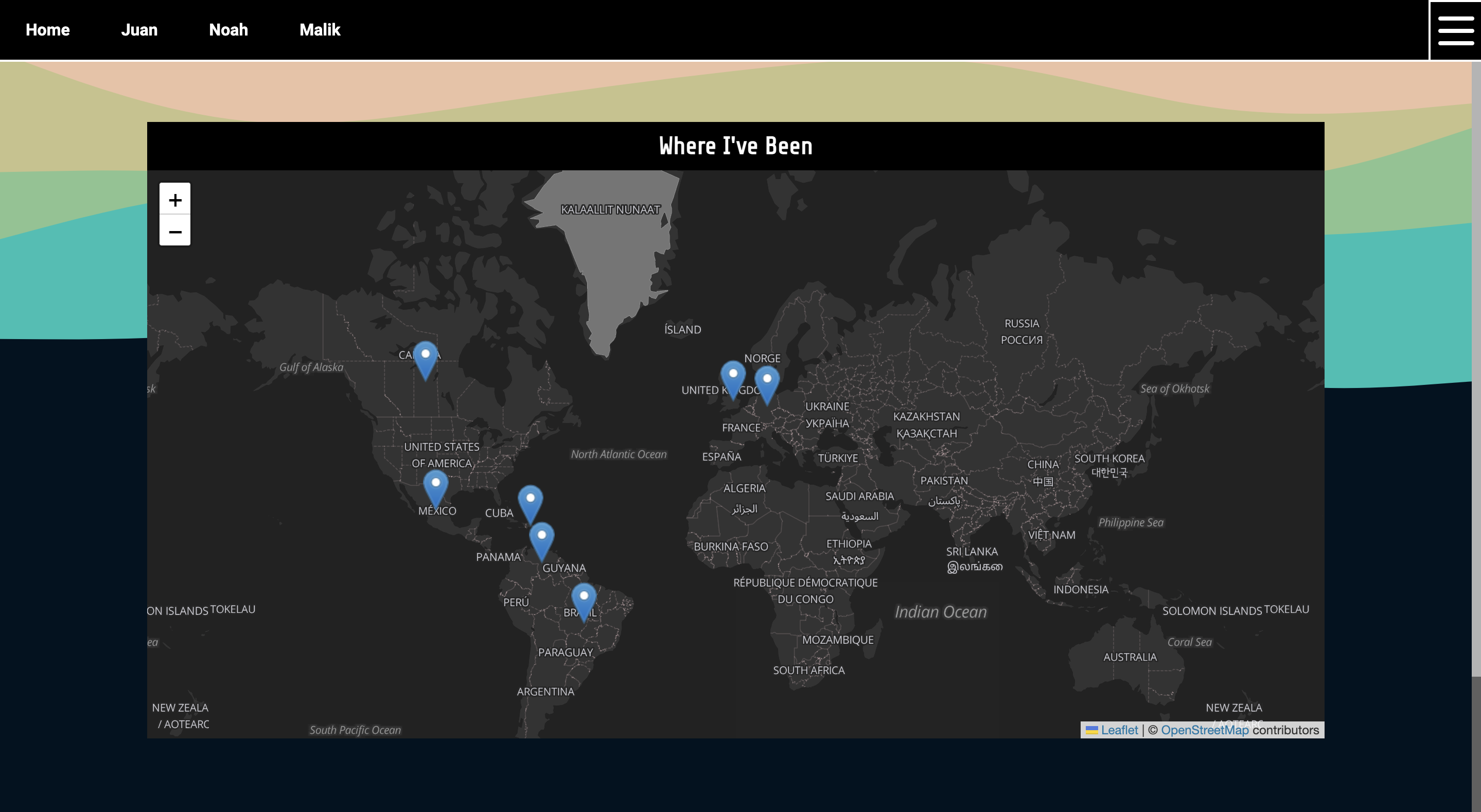1481x812 pixels.
Task: Click the map marker over Canada
Action: [x=426, y=359]
